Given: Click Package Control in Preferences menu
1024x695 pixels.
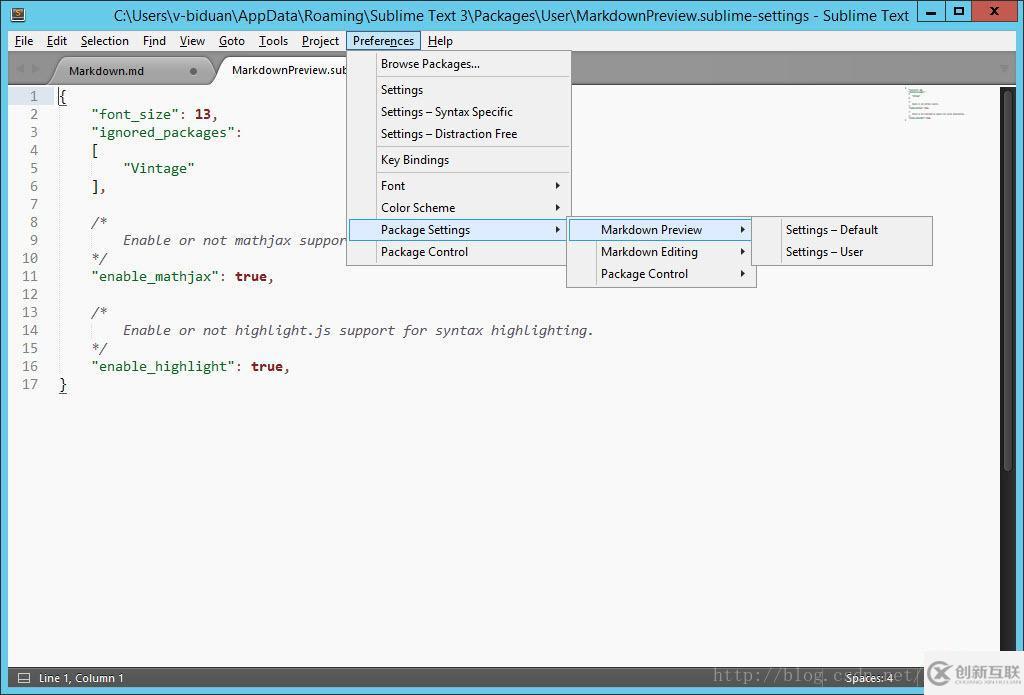Looking at the screenshot, I should point(457,252).
